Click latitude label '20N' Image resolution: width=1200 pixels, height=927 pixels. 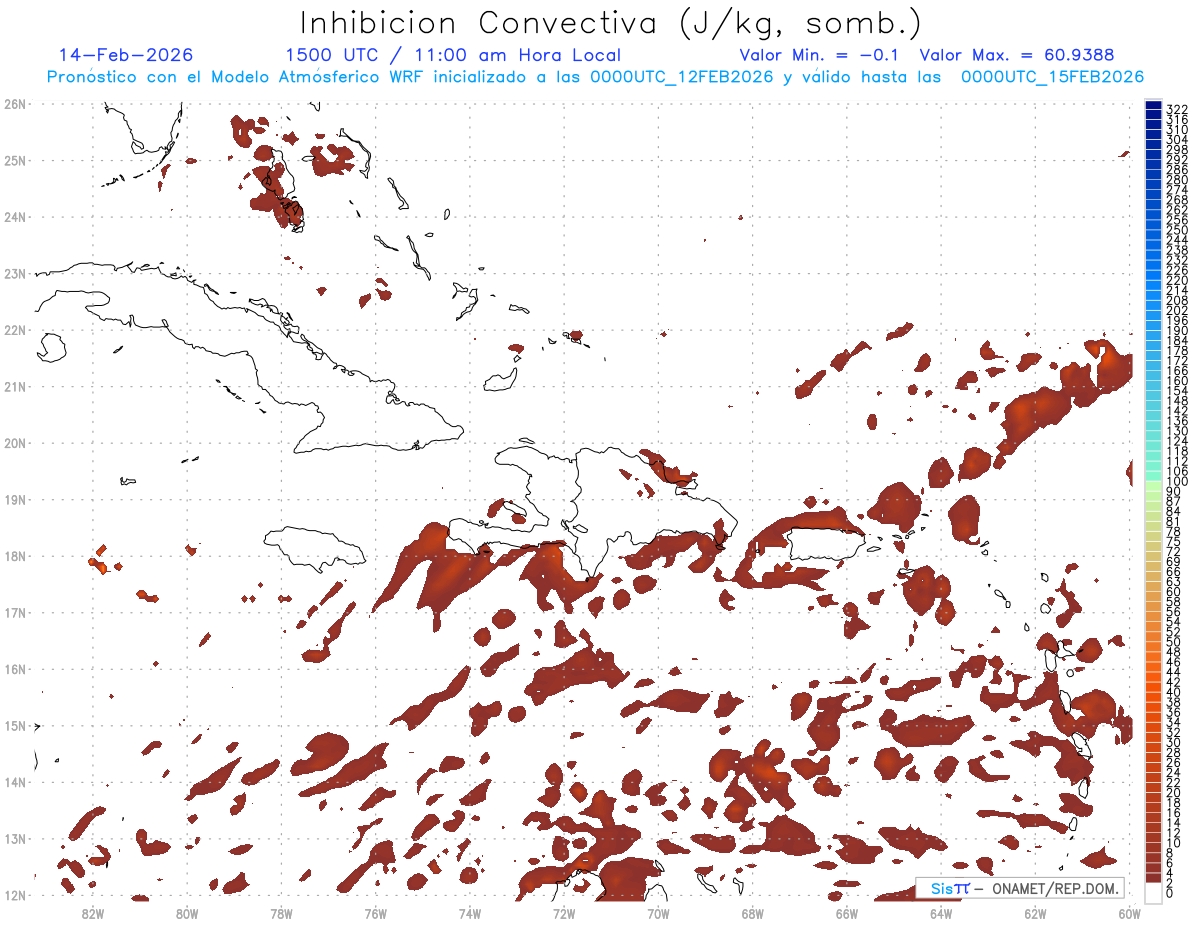(x=15, y=443)
